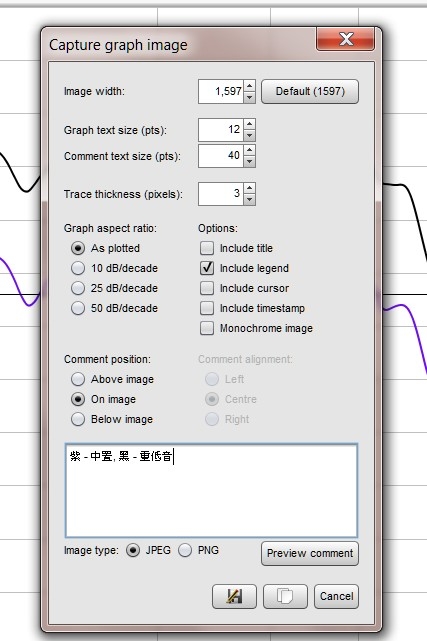Click Cancel button
This screenshot has width=427, height=641.
coord(336,596)
